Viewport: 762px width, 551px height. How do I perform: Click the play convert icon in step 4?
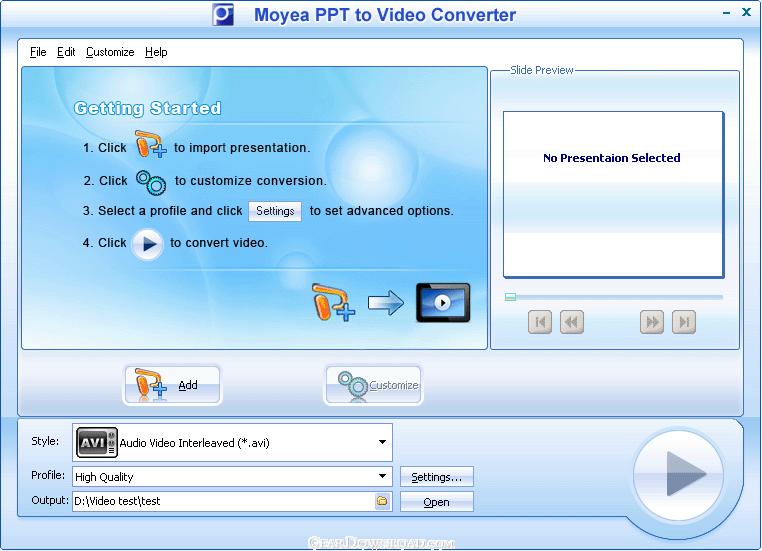click(148, 244)
